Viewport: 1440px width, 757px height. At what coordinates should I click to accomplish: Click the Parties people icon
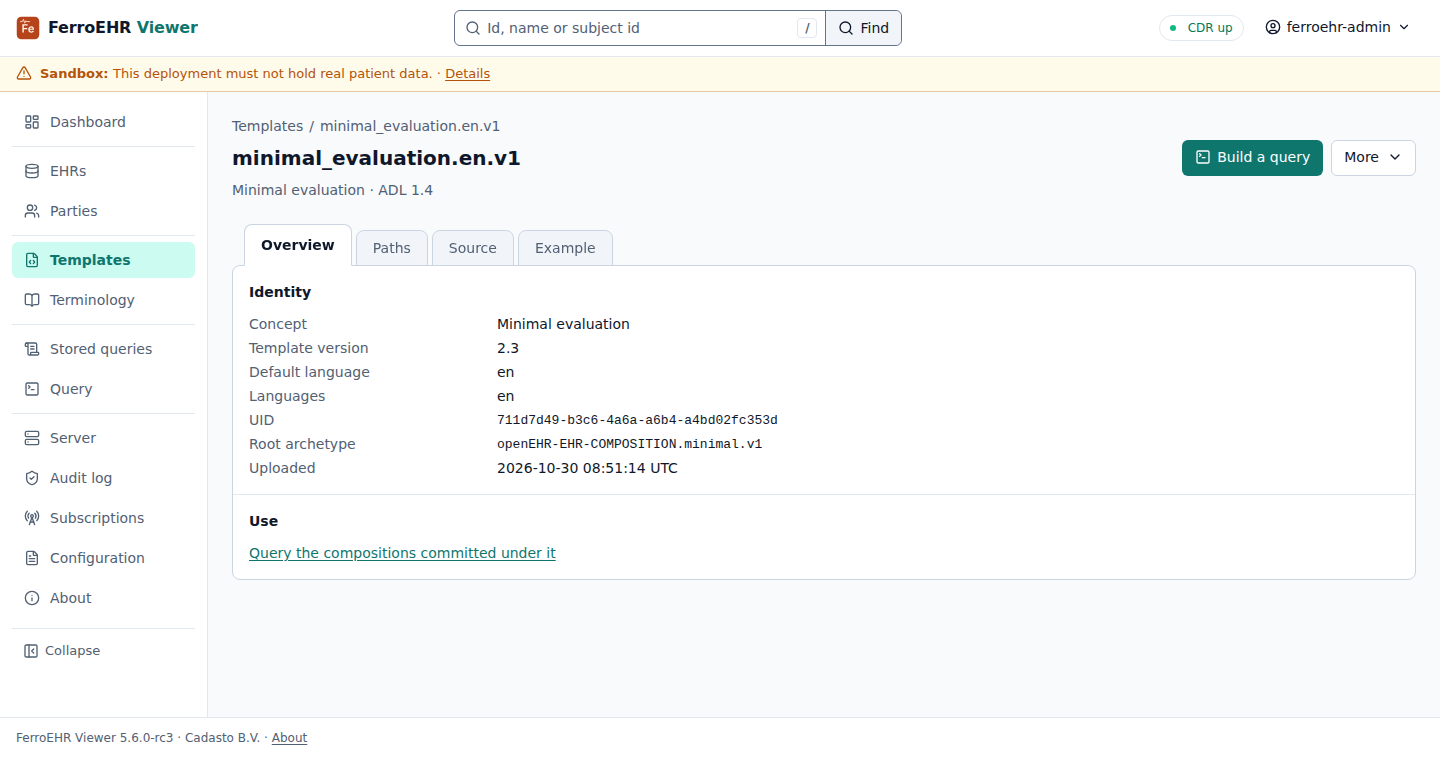click(32, 211)
